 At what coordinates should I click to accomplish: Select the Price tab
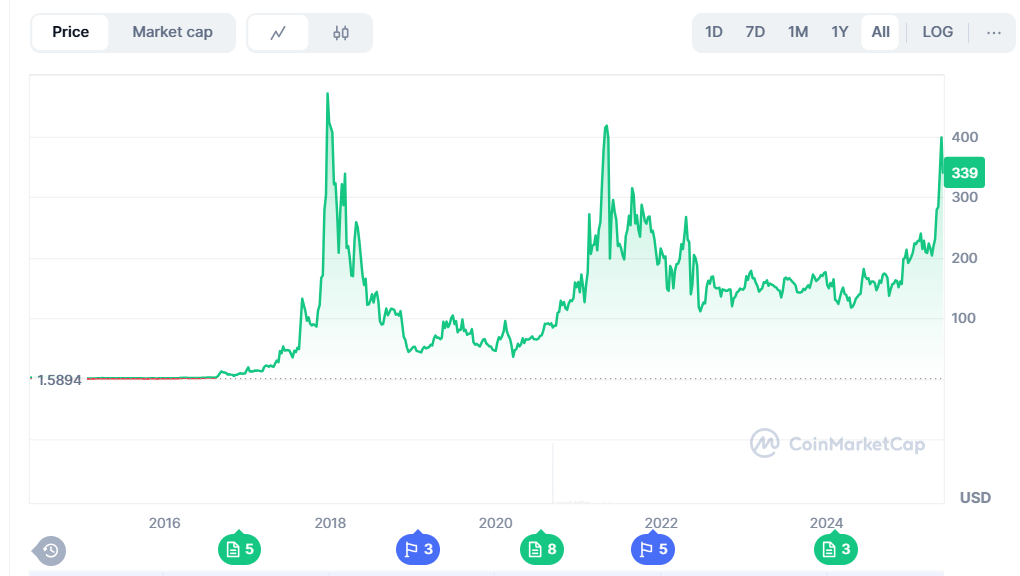pos(71,32)
